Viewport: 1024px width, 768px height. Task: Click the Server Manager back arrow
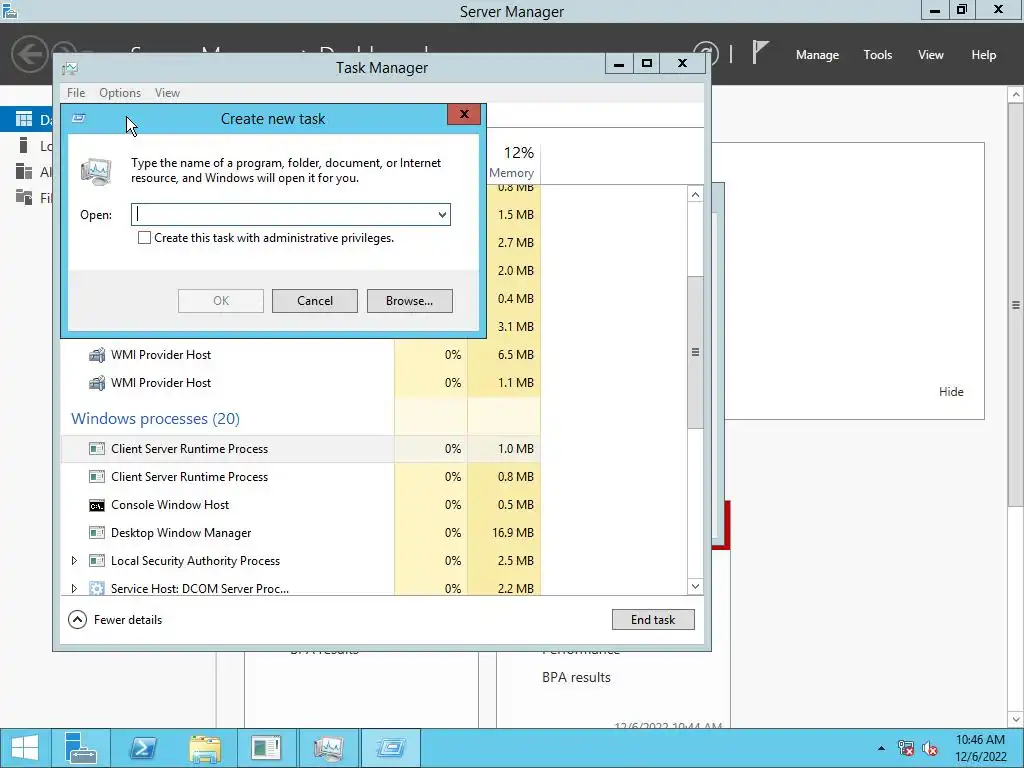(29, 54)
